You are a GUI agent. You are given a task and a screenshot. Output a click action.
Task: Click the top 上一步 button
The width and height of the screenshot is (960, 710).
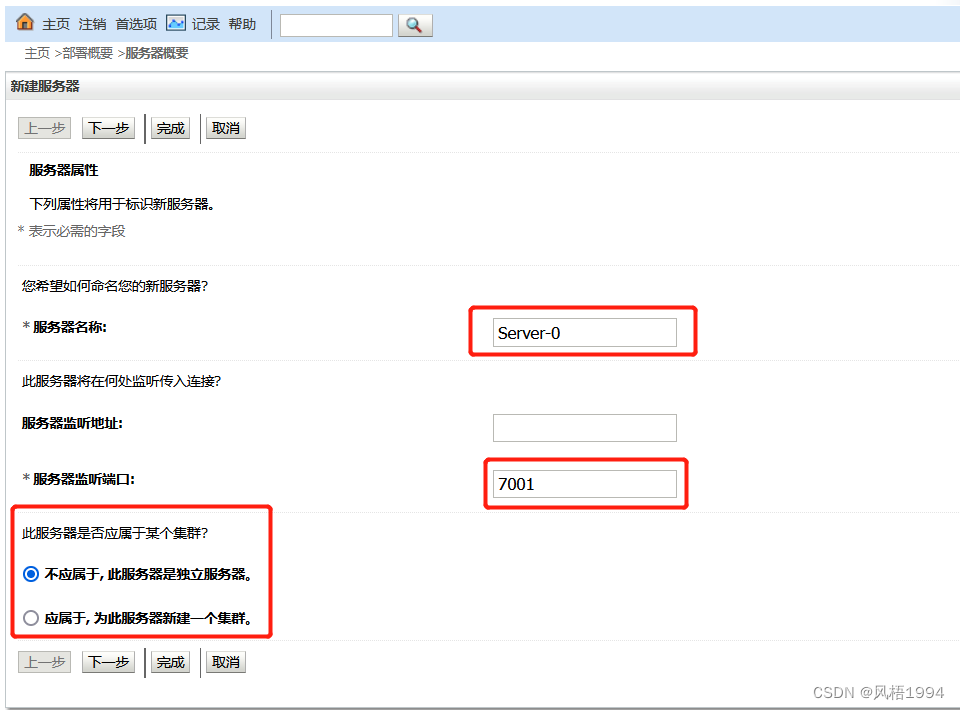click(45, 129)
